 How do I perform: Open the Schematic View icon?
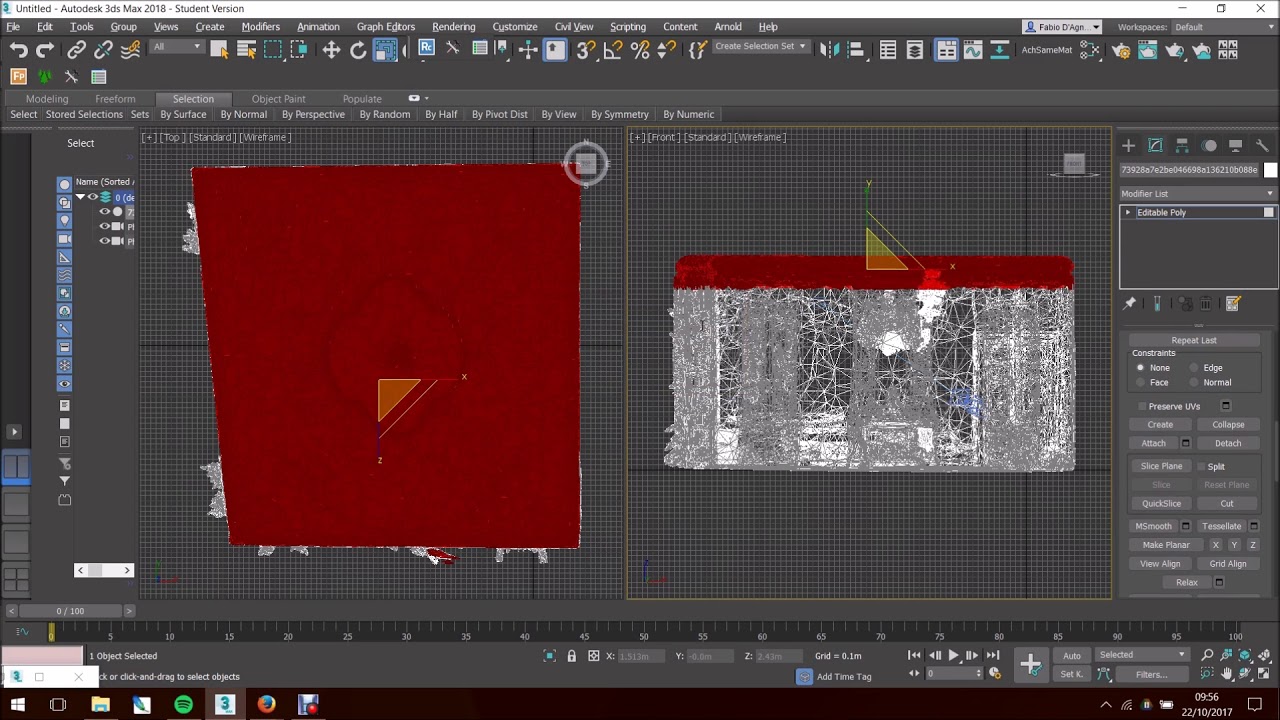coord(1000,50)
